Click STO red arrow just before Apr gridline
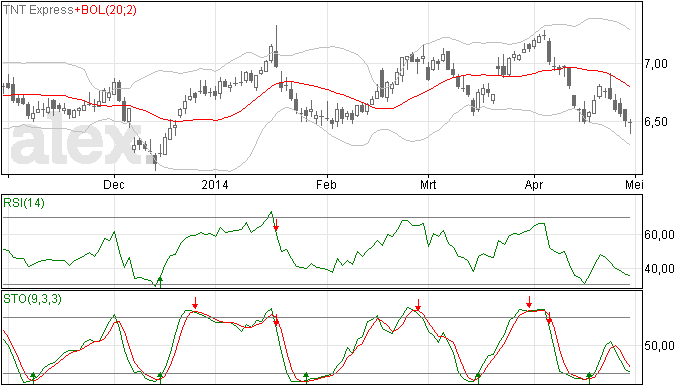The image size is (690, 387). (x=529, y=302)
